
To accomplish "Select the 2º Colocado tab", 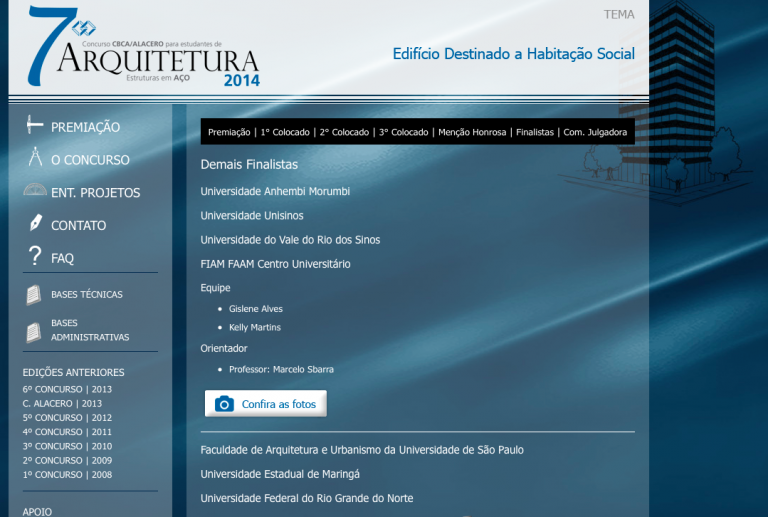I will pos(344,132).
